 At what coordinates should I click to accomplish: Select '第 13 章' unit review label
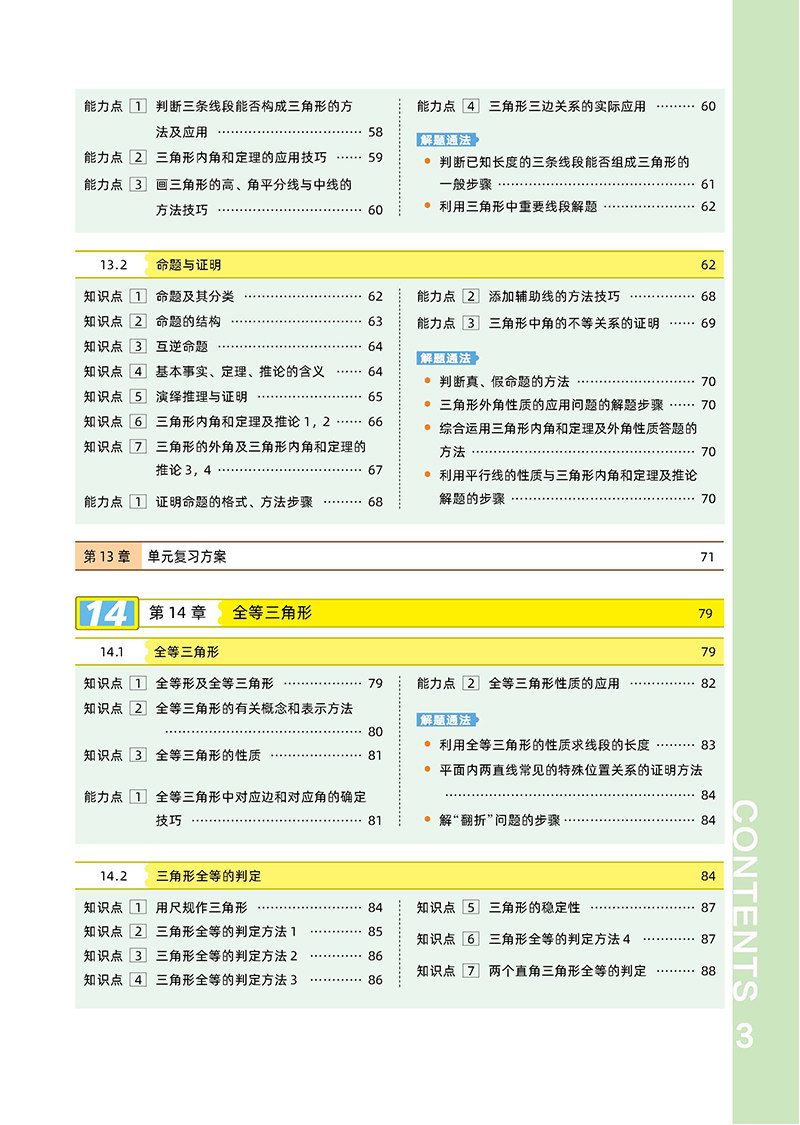[108, 556]
